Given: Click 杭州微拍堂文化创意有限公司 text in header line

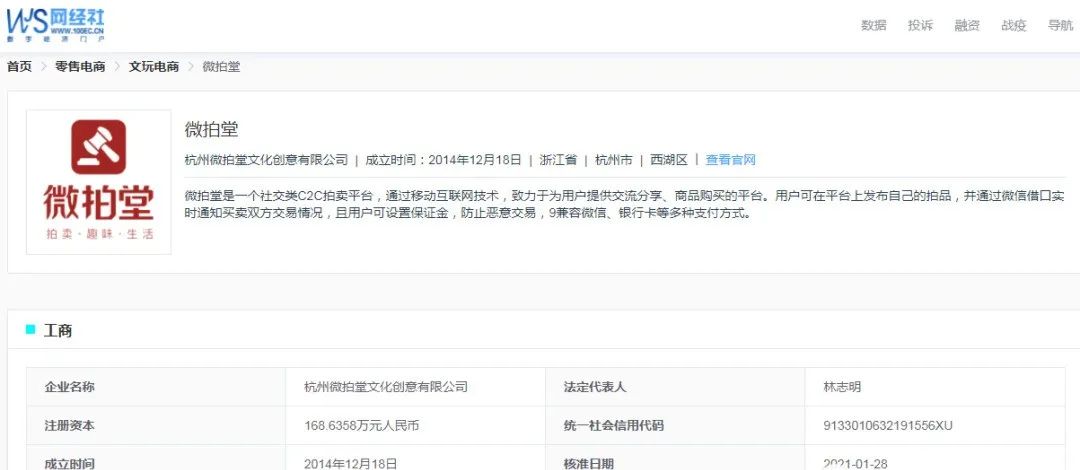Looking at the screenshot, I should tap(267, 160).
